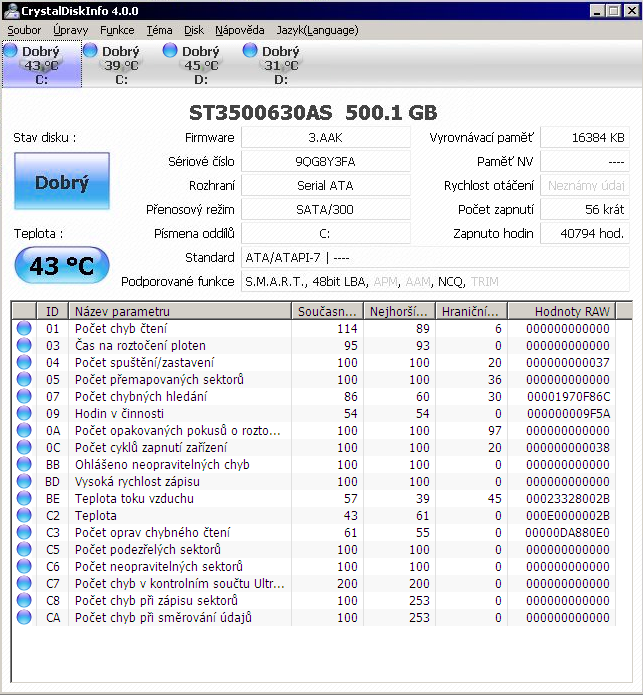
Task: Click status orb for CA Počet chyb při směrování
Action: (x=24, y=617)
